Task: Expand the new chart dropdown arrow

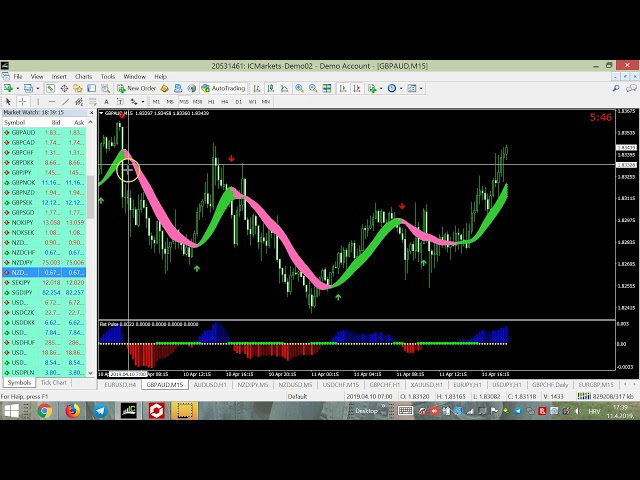Action: [x=17, y=88]
